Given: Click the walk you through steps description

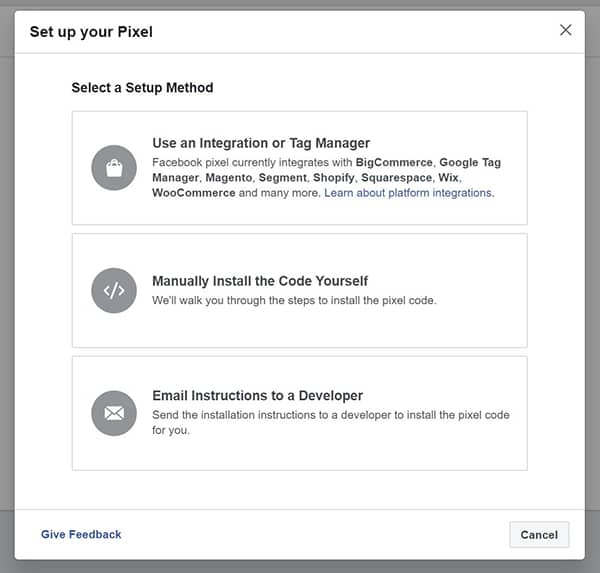Looking at the screenshot, I should click(x=294, y=300).
